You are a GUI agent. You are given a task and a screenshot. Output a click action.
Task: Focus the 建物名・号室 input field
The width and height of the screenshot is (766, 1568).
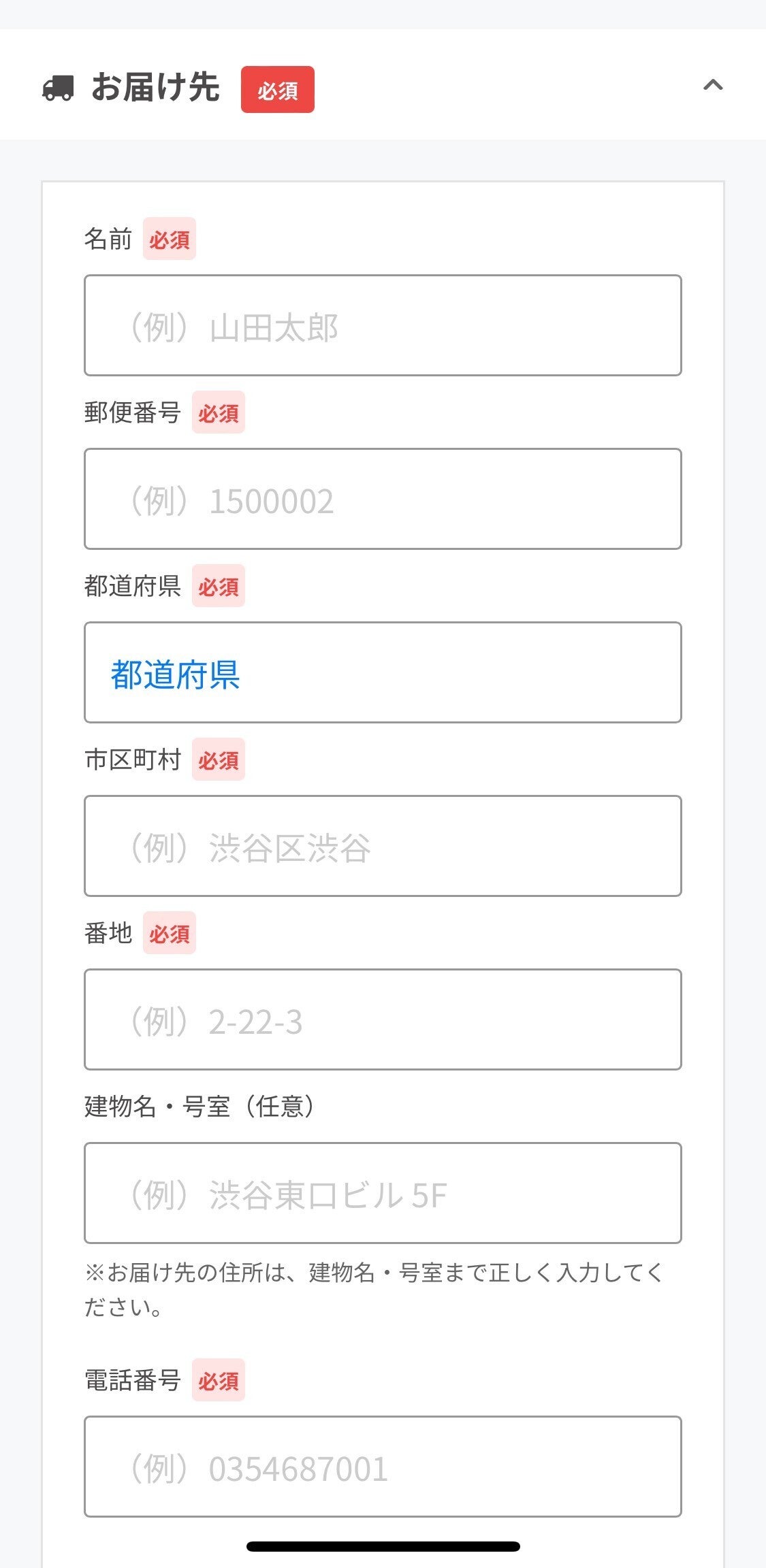pyautogui.click(x=383, y=1193)
